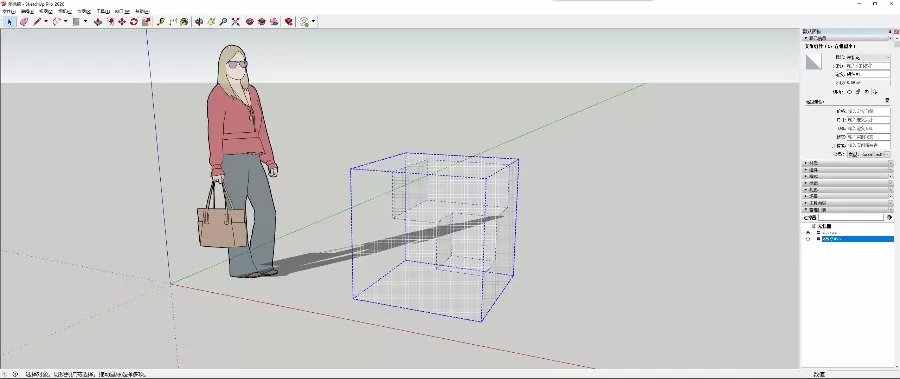Toggle Cast Shadows in Entity Info
Viewport: 900px width, 379px height.
[x=875, y=92]
